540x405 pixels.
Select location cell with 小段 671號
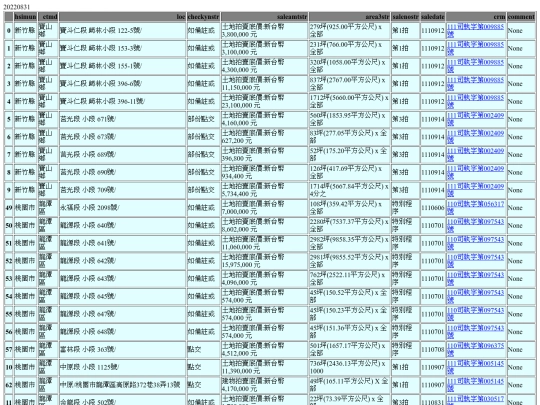(123, 119)
